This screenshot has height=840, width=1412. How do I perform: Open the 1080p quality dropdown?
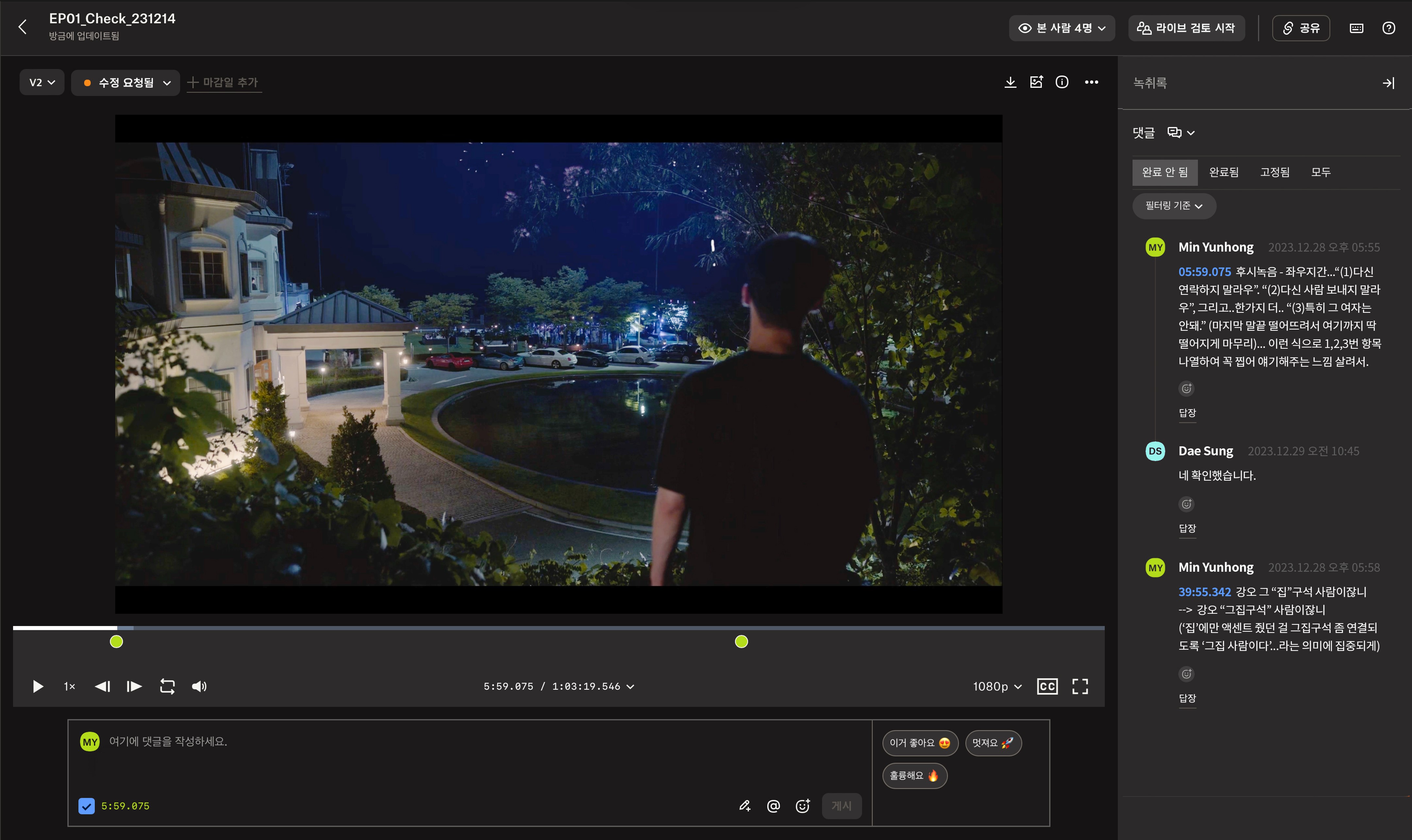(x=997, y=686)
